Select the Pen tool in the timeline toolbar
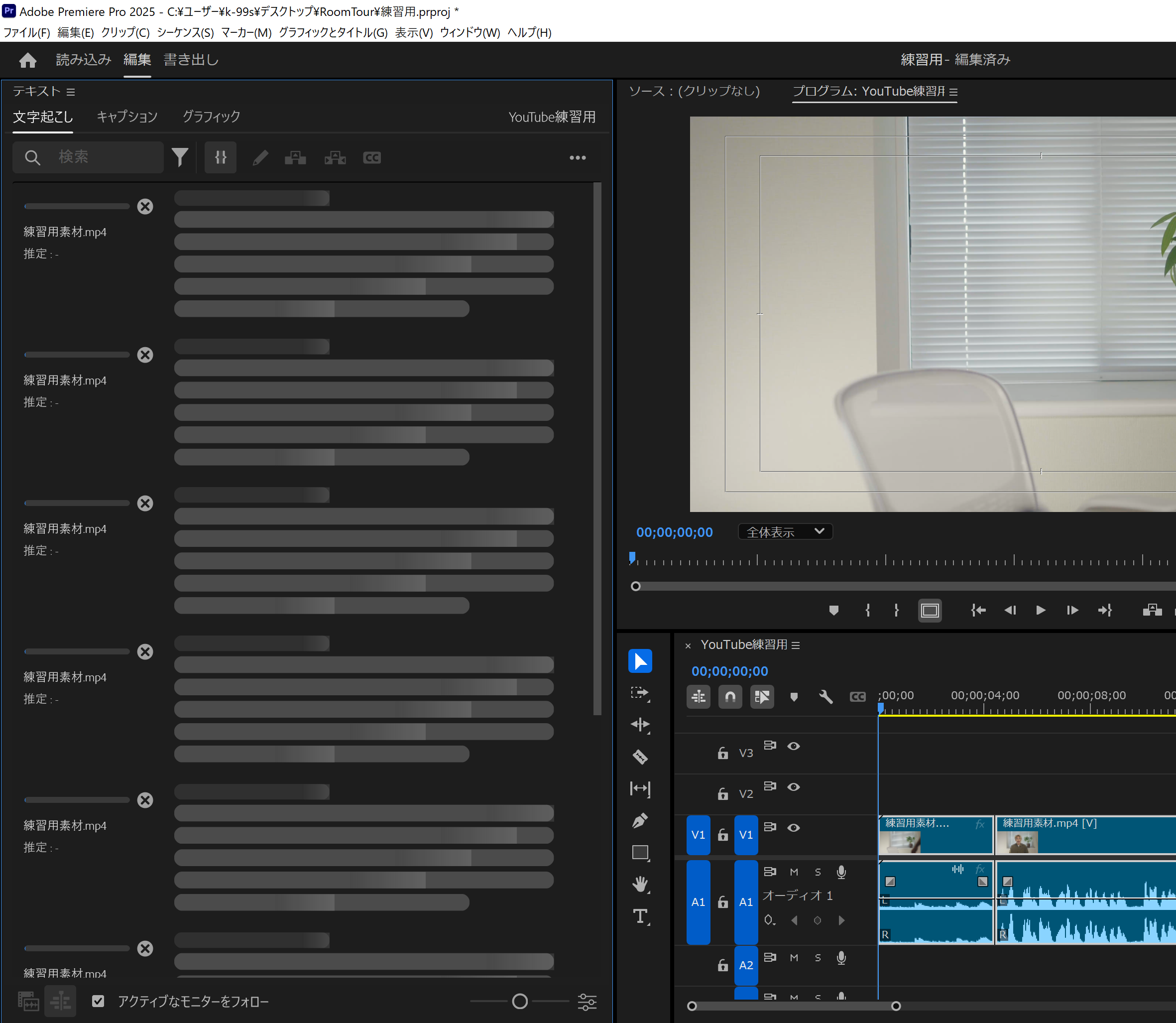1176x1023 pixels. click(x=640, y=820)
